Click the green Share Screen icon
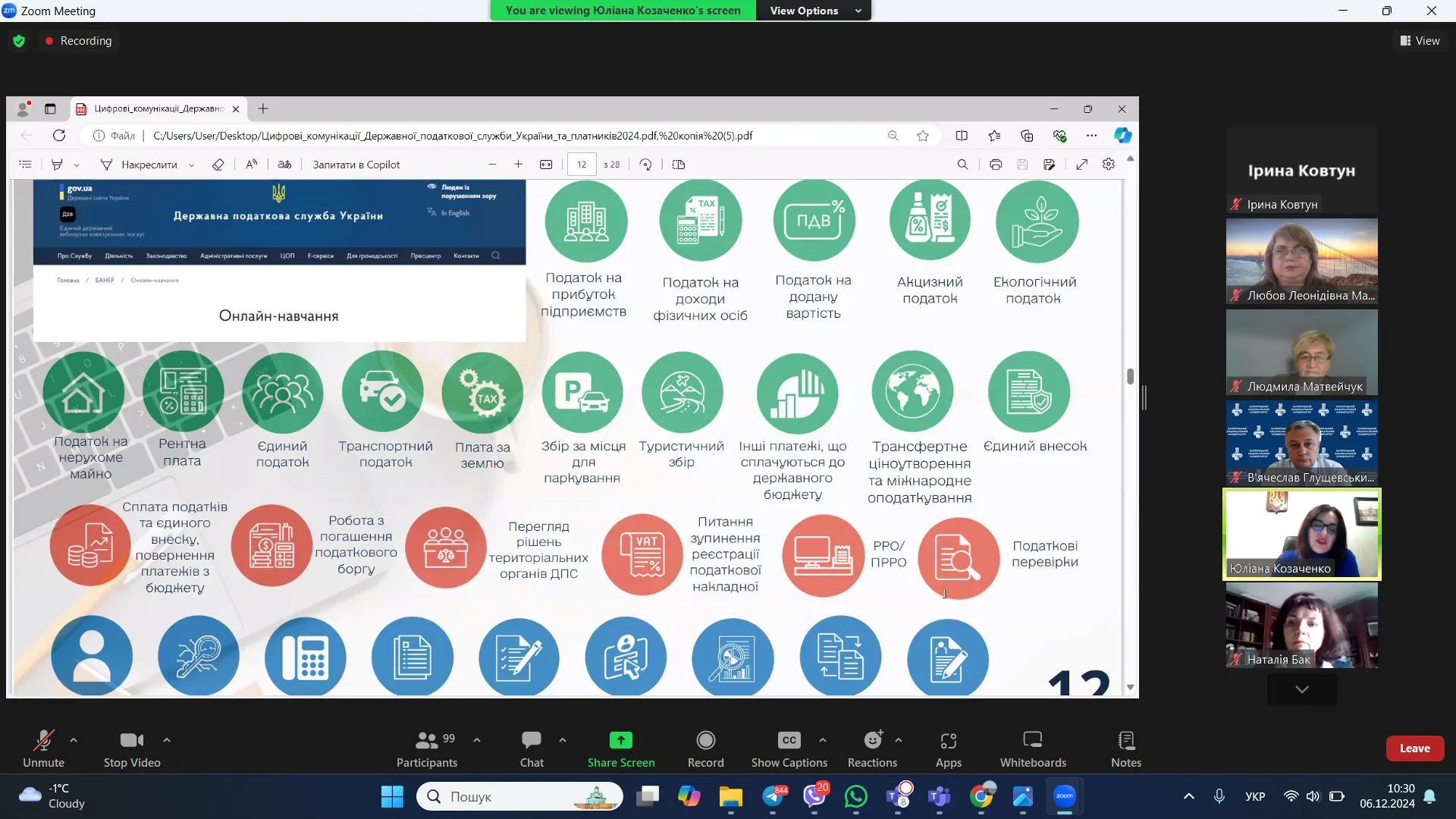 tap(620, 740)
